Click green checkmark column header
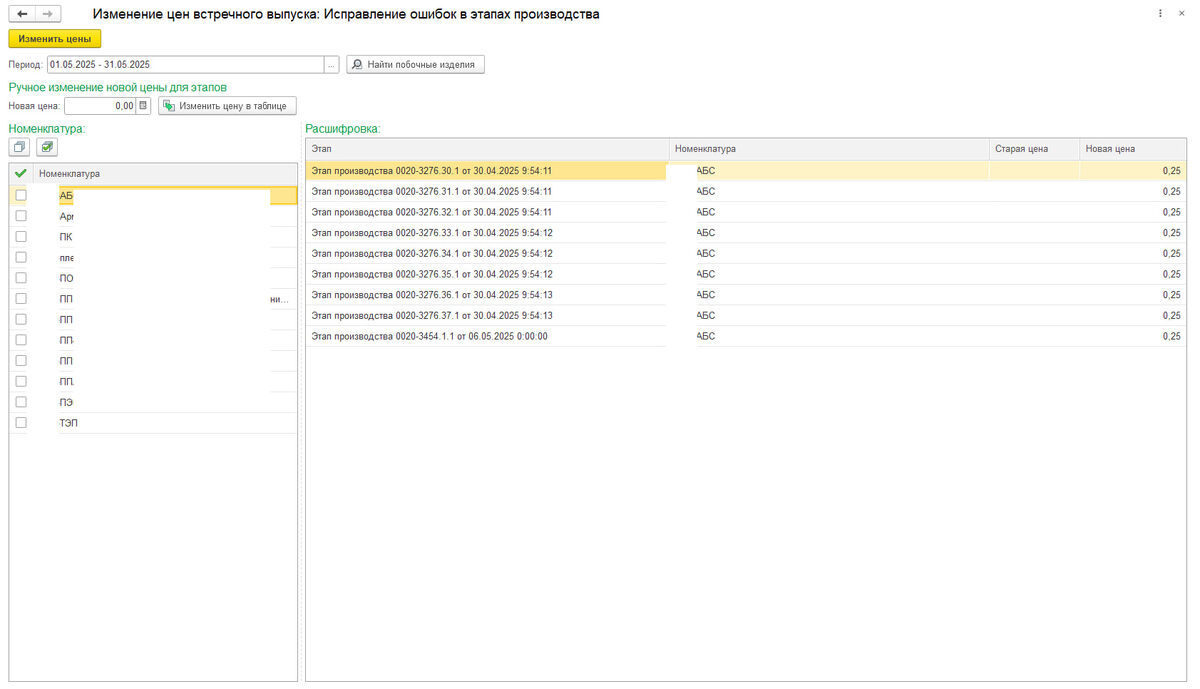This screenshot has height=689, width=1200. pos(21,174)
